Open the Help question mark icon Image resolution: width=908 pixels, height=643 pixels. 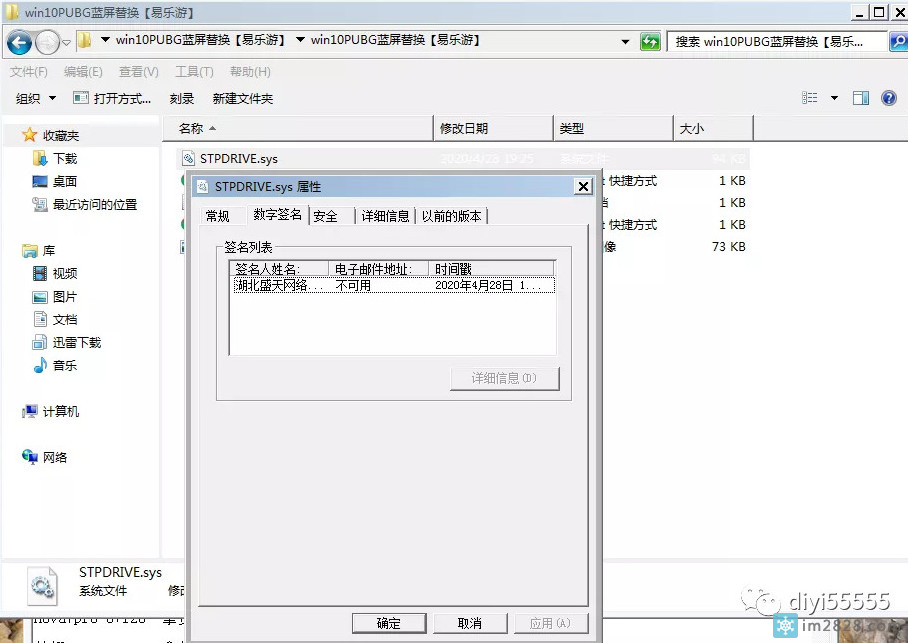pyautogui.click(x=887, y=98)
